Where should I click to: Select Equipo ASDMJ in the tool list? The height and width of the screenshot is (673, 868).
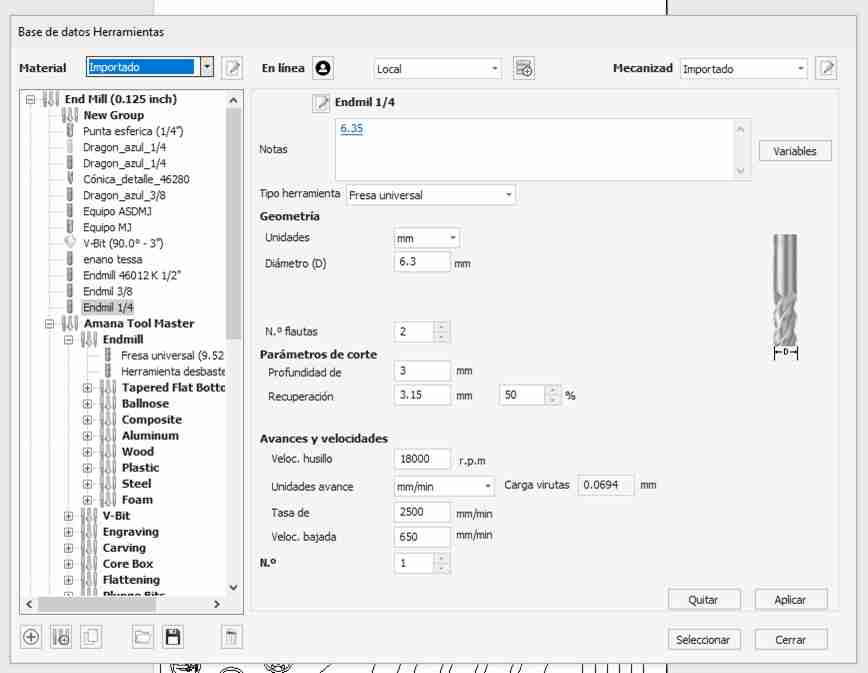pos(117,211)
